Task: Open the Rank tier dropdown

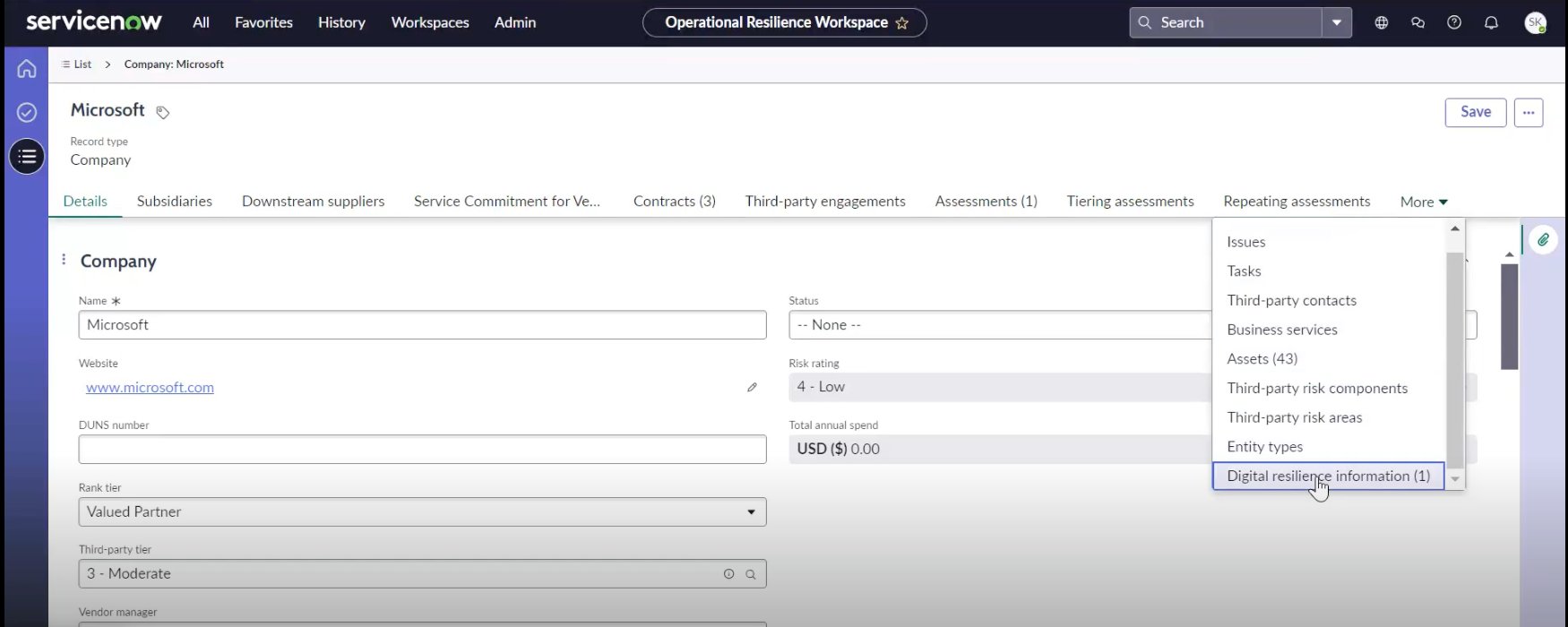Action: pyautogui.click(x=422, y=511)
